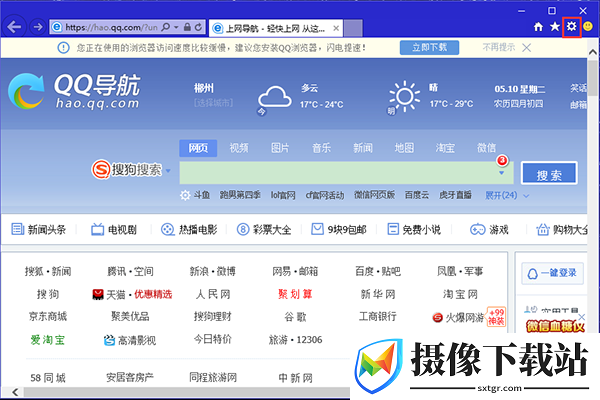Image resolution: width=600 pixels, height=400 pixels.
Task: Click the 一键登录 button
Action: click(x=552, y=273)
